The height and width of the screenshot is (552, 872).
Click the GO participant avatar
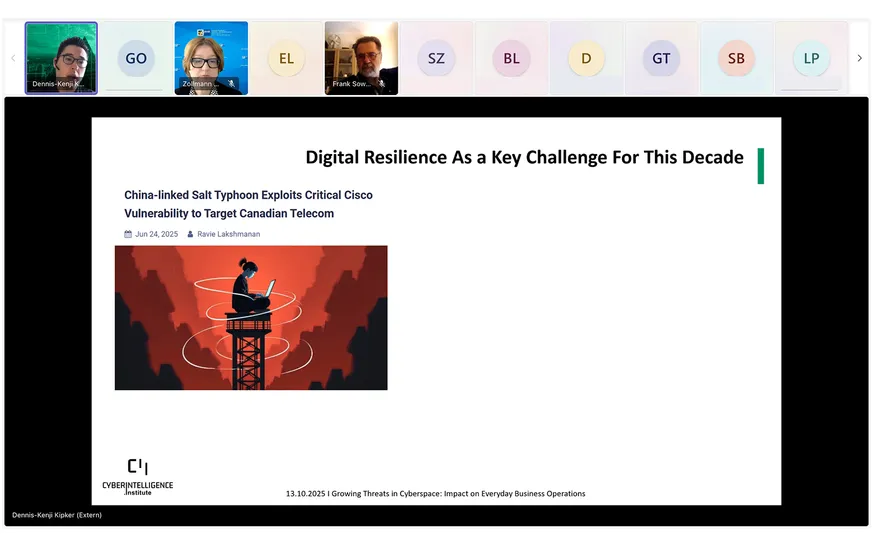pyautogui.click(x=136, y=58)
